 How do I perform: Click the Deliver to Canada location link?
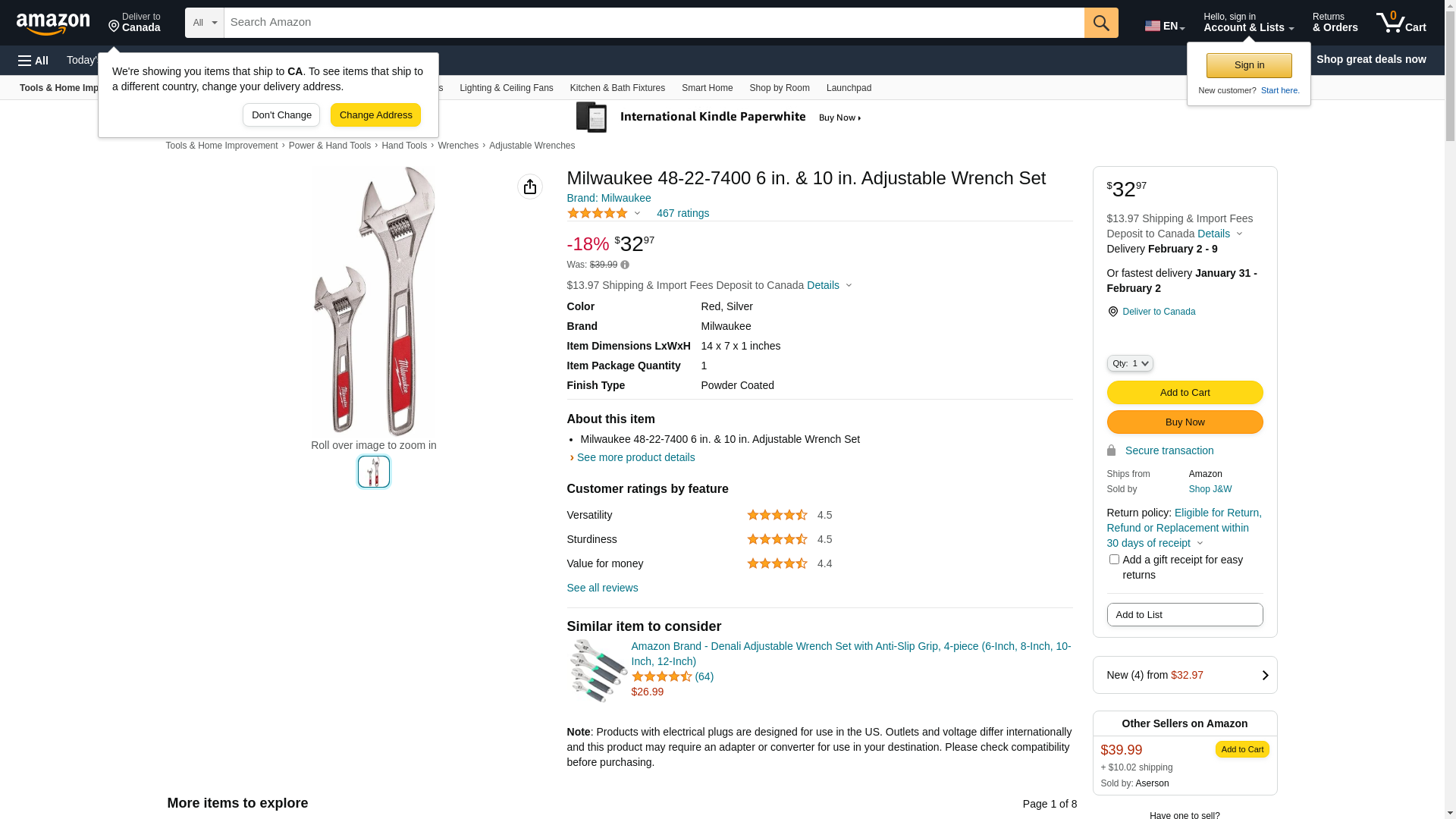[1158, 312]
